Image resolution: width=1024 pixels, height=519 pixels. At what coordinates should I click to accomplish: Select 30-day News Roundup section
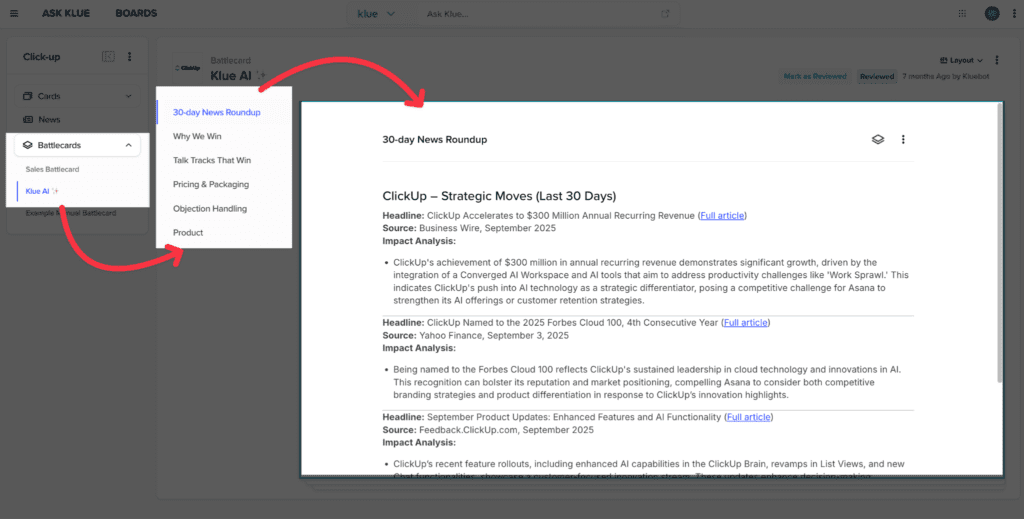(216, 112)
